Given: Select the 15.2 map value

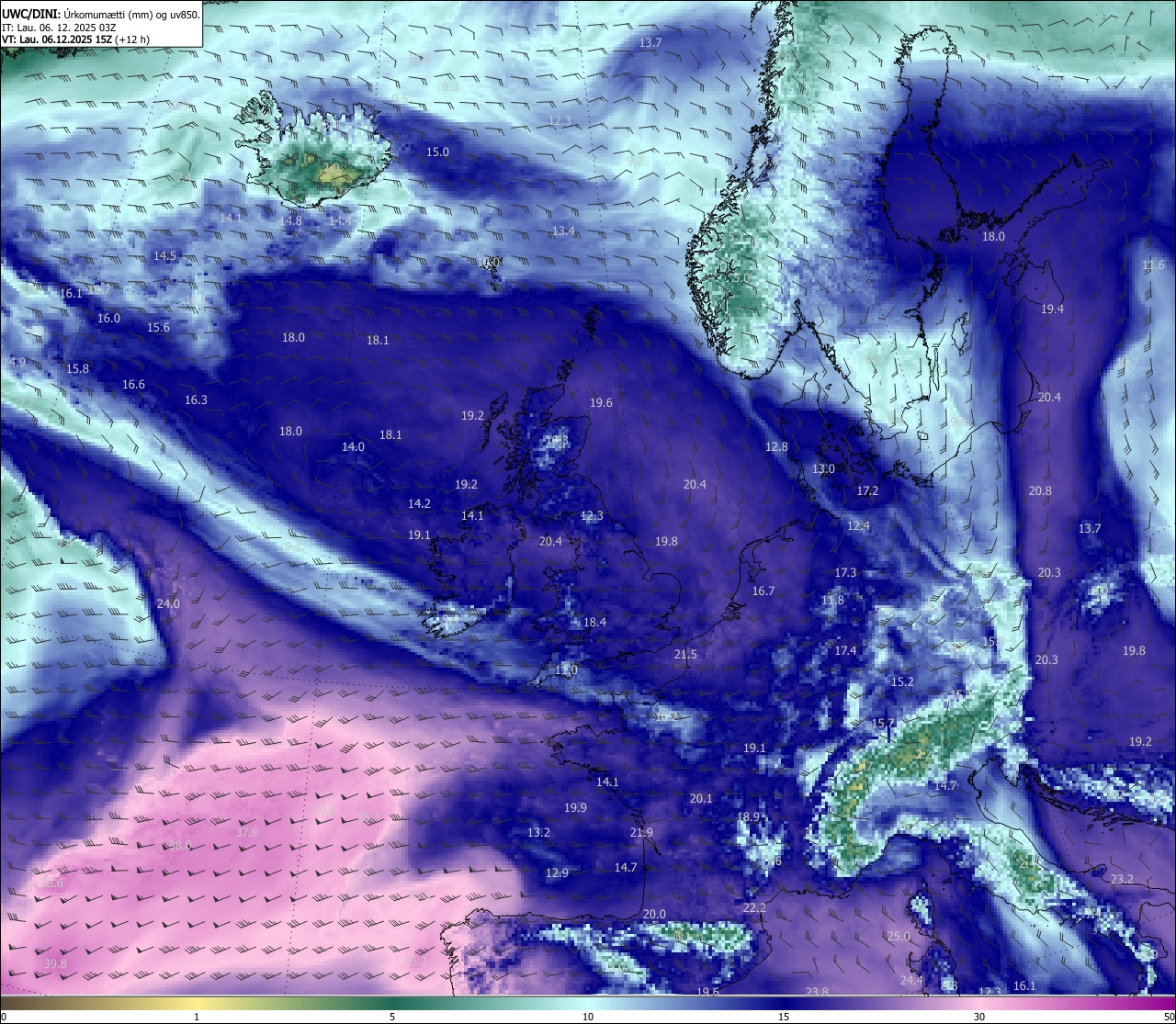Looking at the screenshot, I should click(x=902, y=682).
